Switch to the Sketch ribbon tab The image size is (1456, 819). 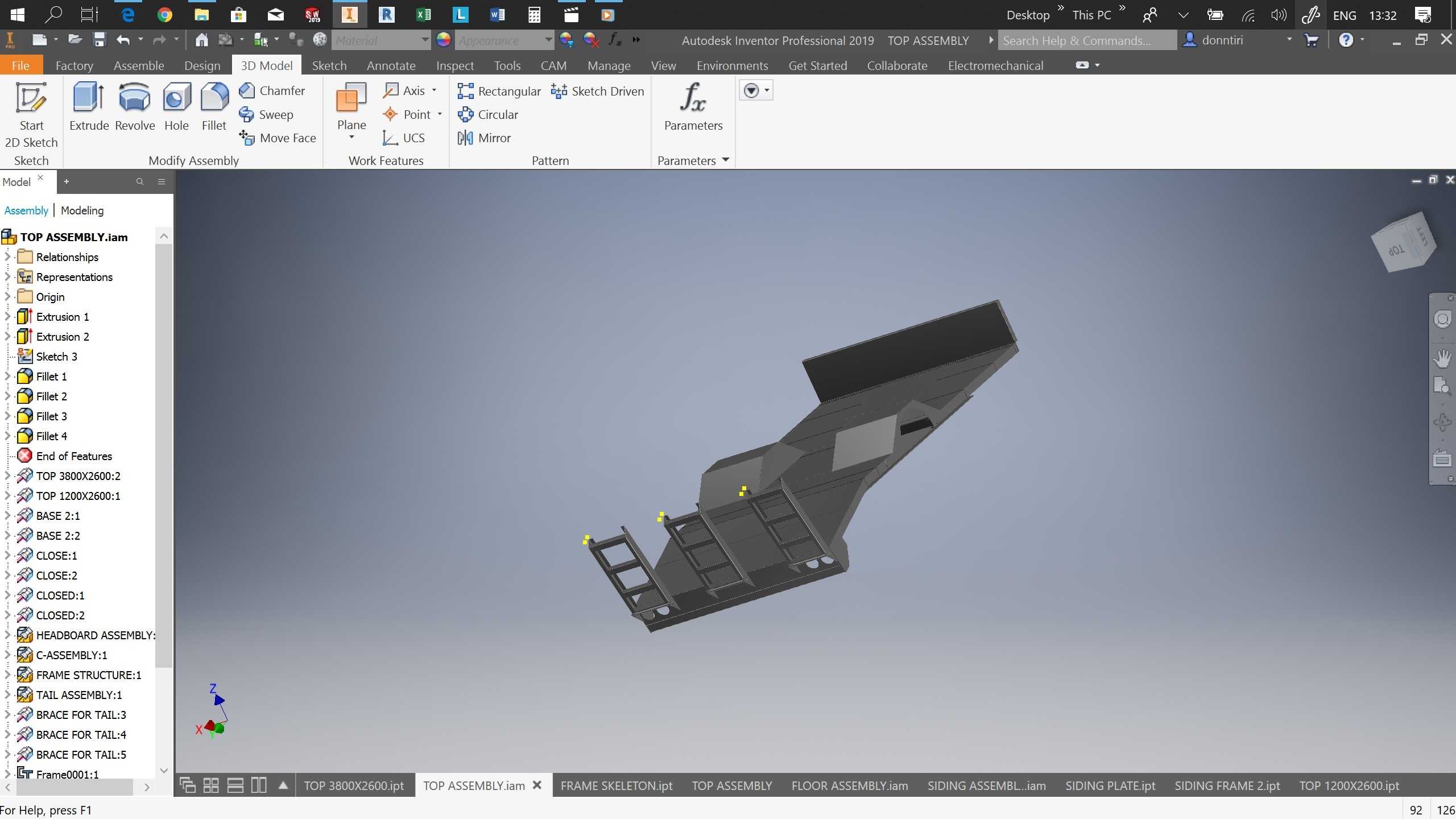pyautogui.click(x=329, y=65)
